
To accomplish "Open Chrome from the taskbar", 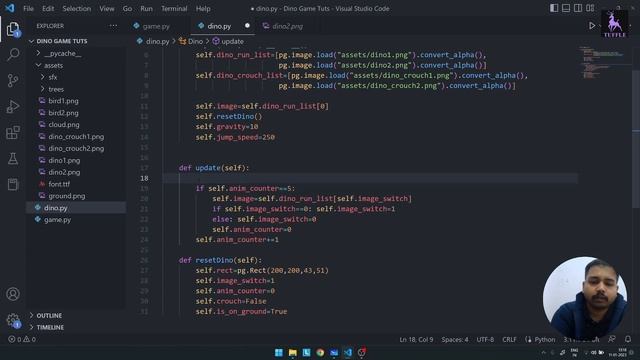I will tap(320, 353).
